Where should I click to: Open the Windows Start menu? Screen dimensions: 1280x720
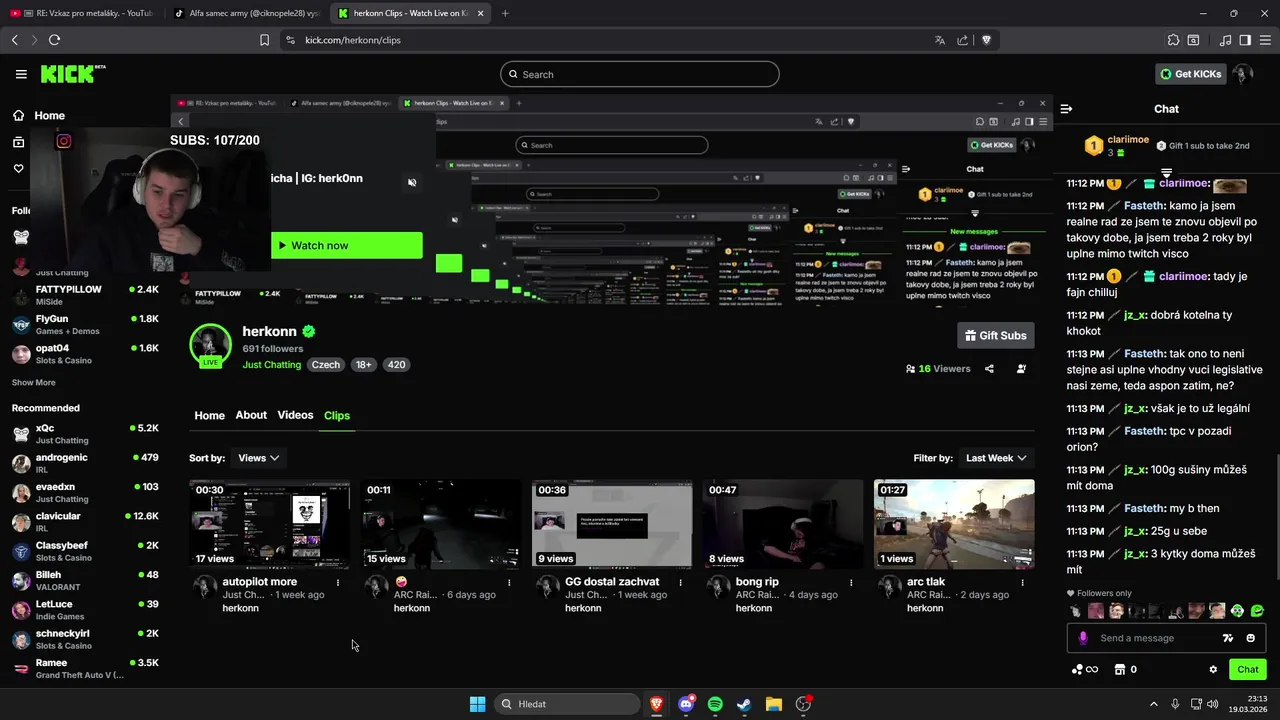click(x=477, y=704)
